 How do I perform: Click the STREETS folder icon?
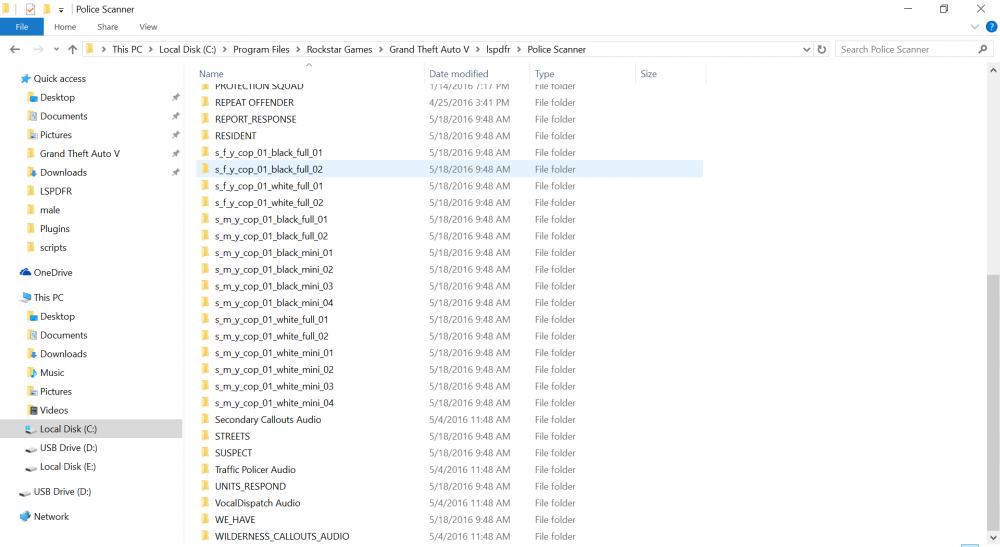point(205,435)
